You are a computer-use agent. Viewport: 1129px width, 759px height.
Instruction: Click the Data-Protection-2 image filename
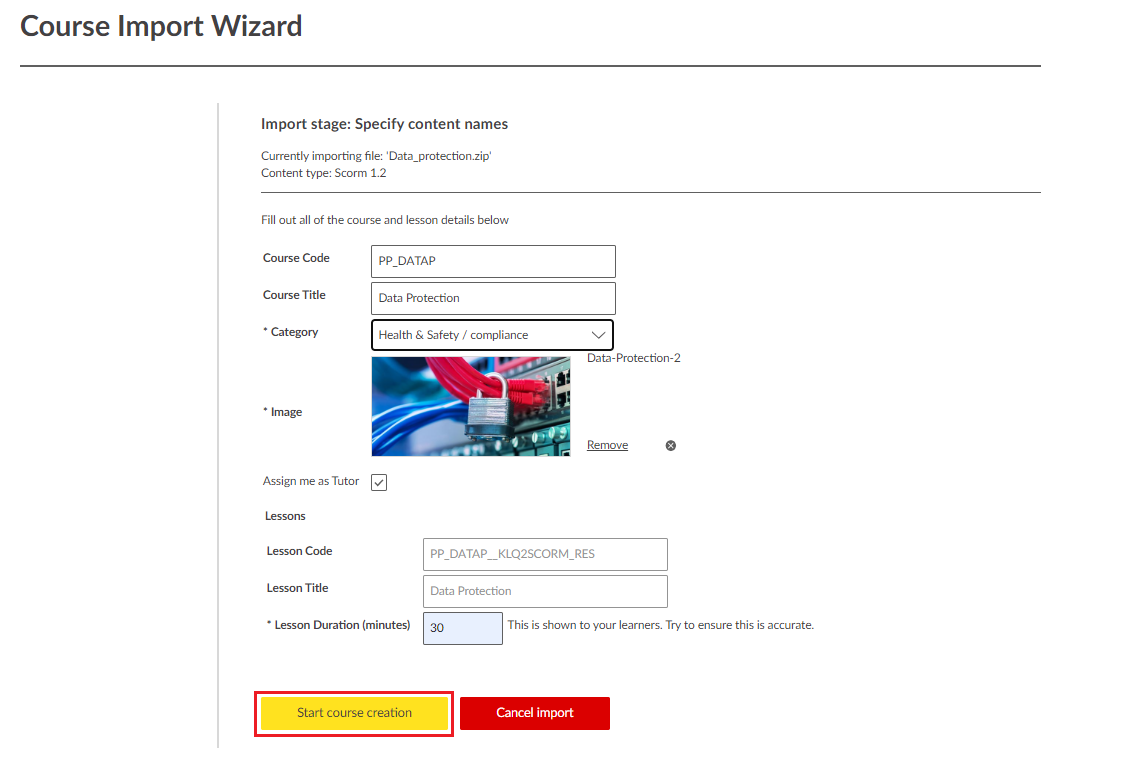633,358
